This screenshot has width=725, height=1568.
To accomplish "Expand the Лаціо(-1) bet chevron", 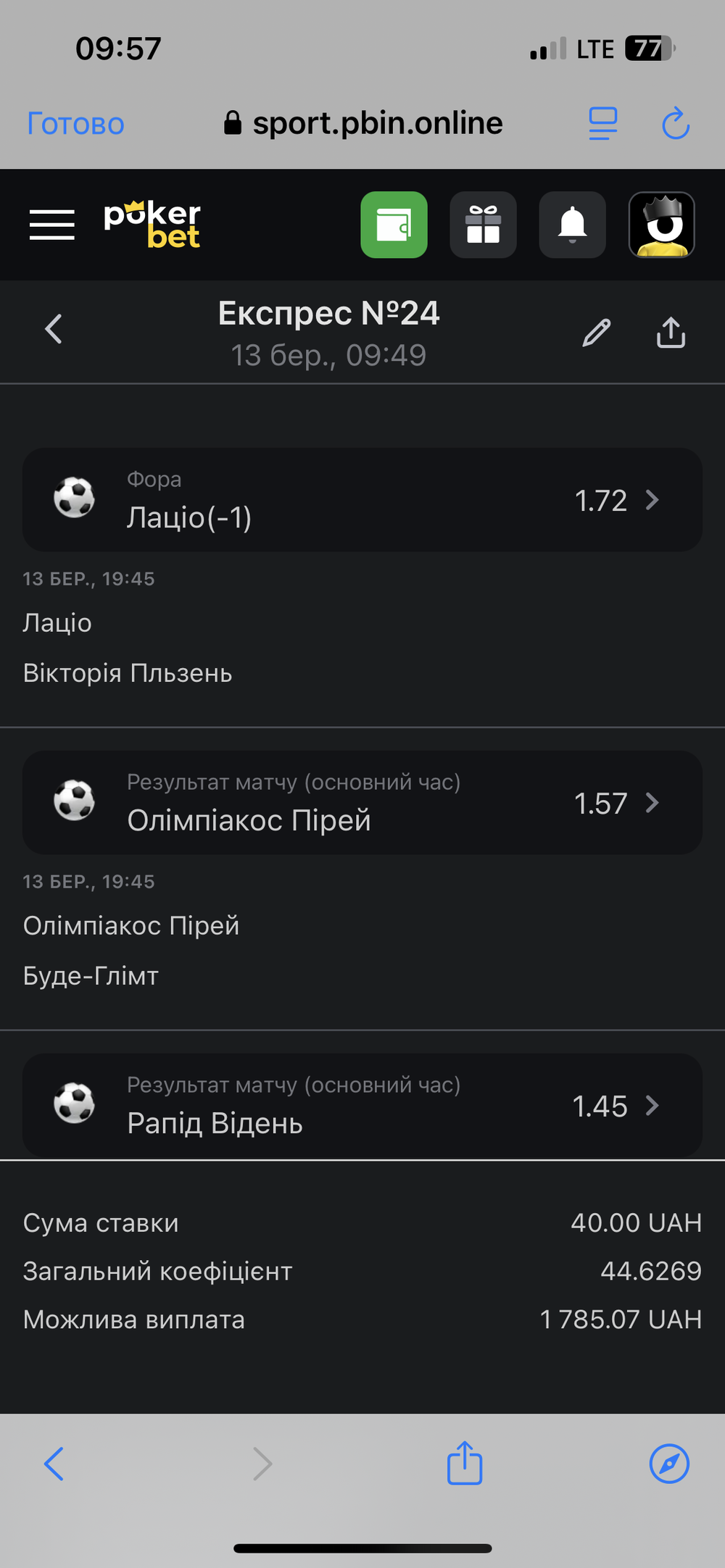I will coord(652,500).
